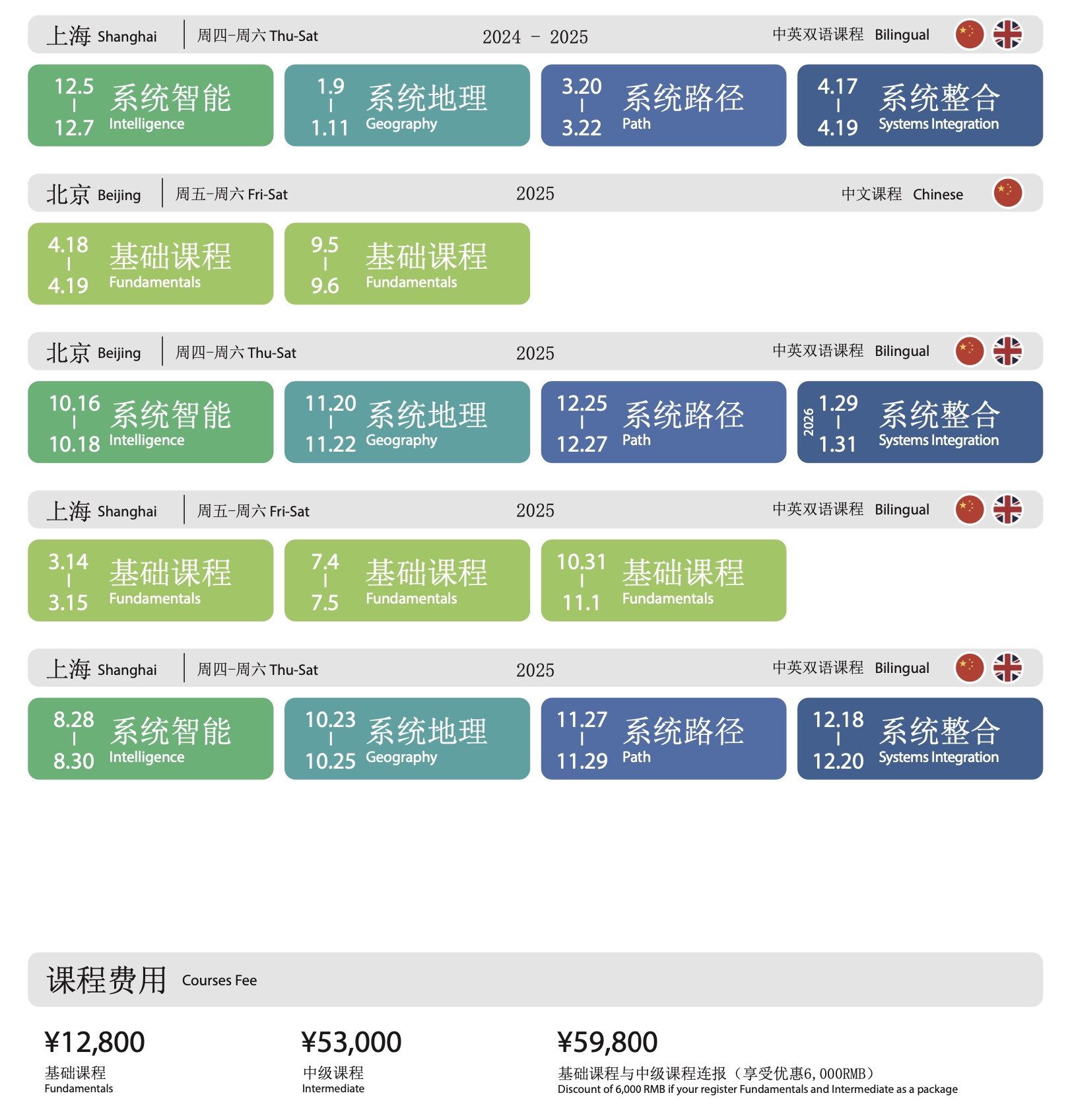Click the China flag icon in Beijing Chinese course header

pyautogui.click(x=1008, y=193)
